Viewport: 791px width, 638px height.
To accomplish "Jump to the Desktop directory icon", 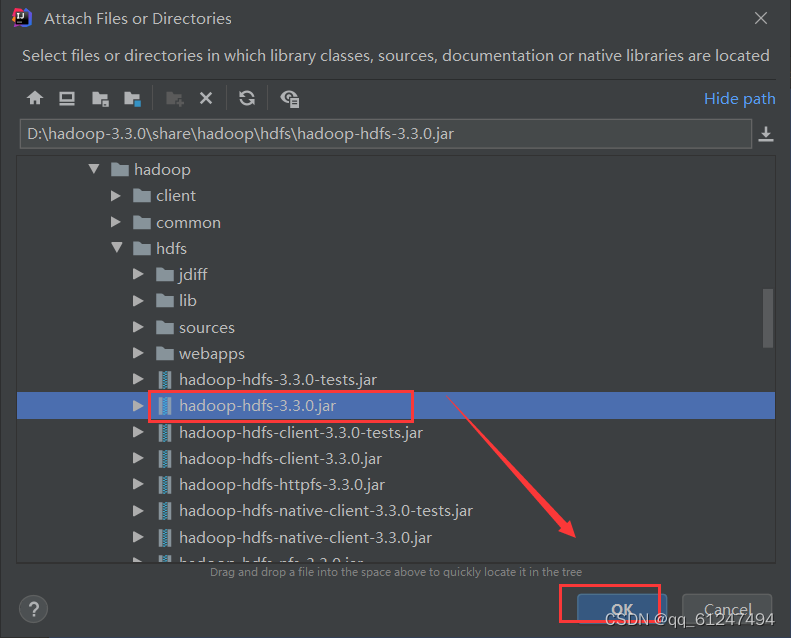I will tap(67, 98).
